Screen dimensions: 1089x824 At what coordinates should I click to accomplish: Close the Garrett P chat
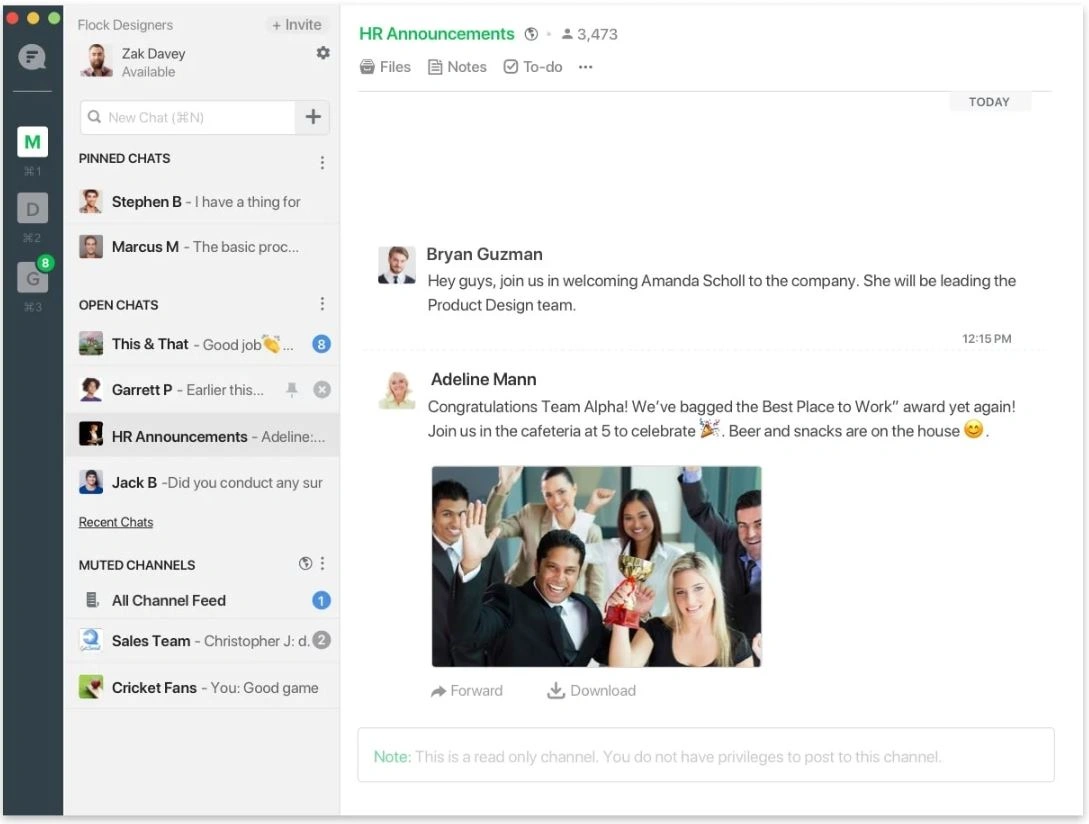pyautogui.click(x=322, y=390)
